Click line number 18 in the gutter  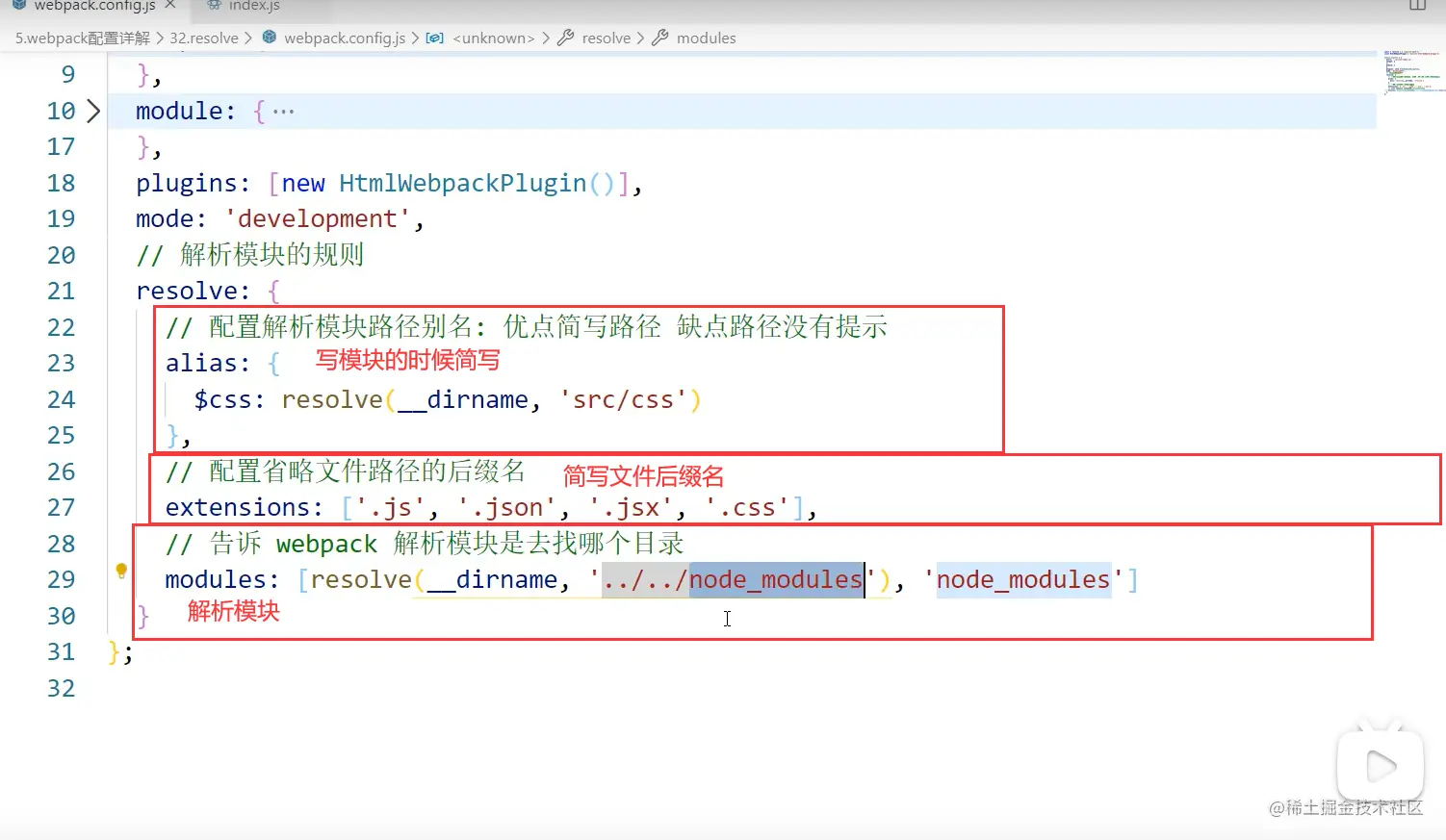click(x=61, y=184)
